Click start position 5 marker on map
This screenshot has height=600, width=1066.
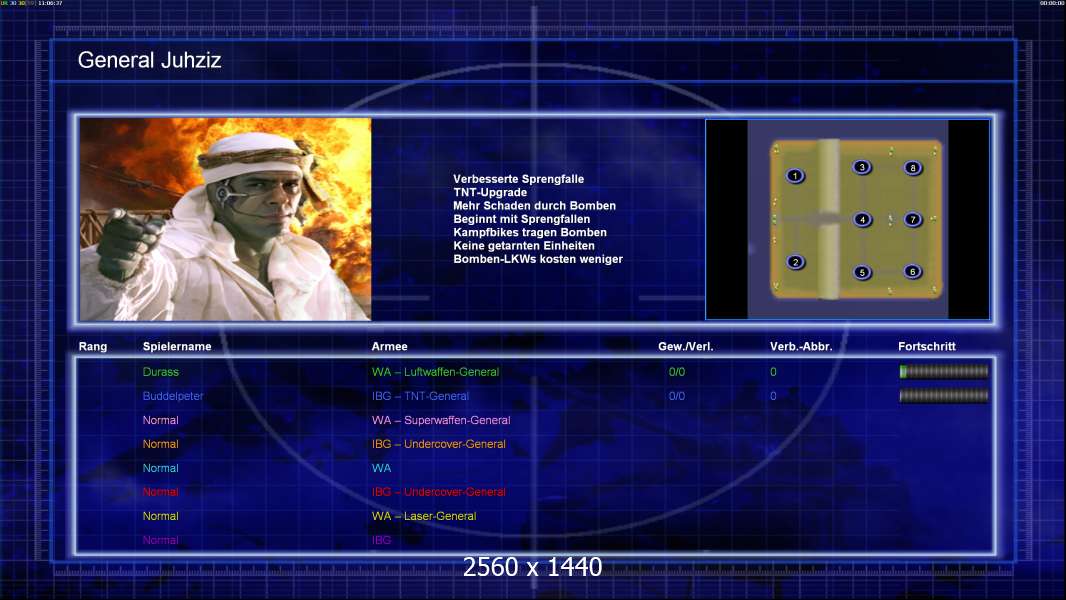pos(861,272)
